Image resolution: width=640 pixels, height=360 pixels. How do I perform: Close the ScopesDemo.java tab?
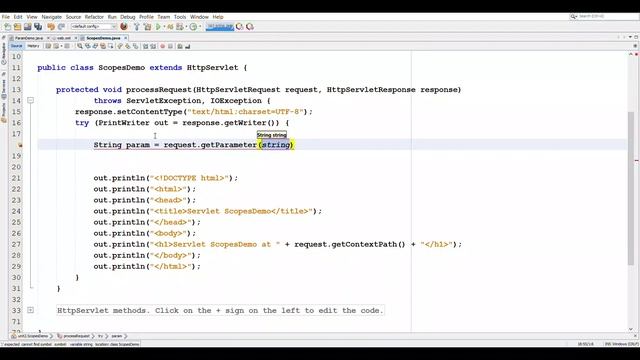click(x=126, y=38)
